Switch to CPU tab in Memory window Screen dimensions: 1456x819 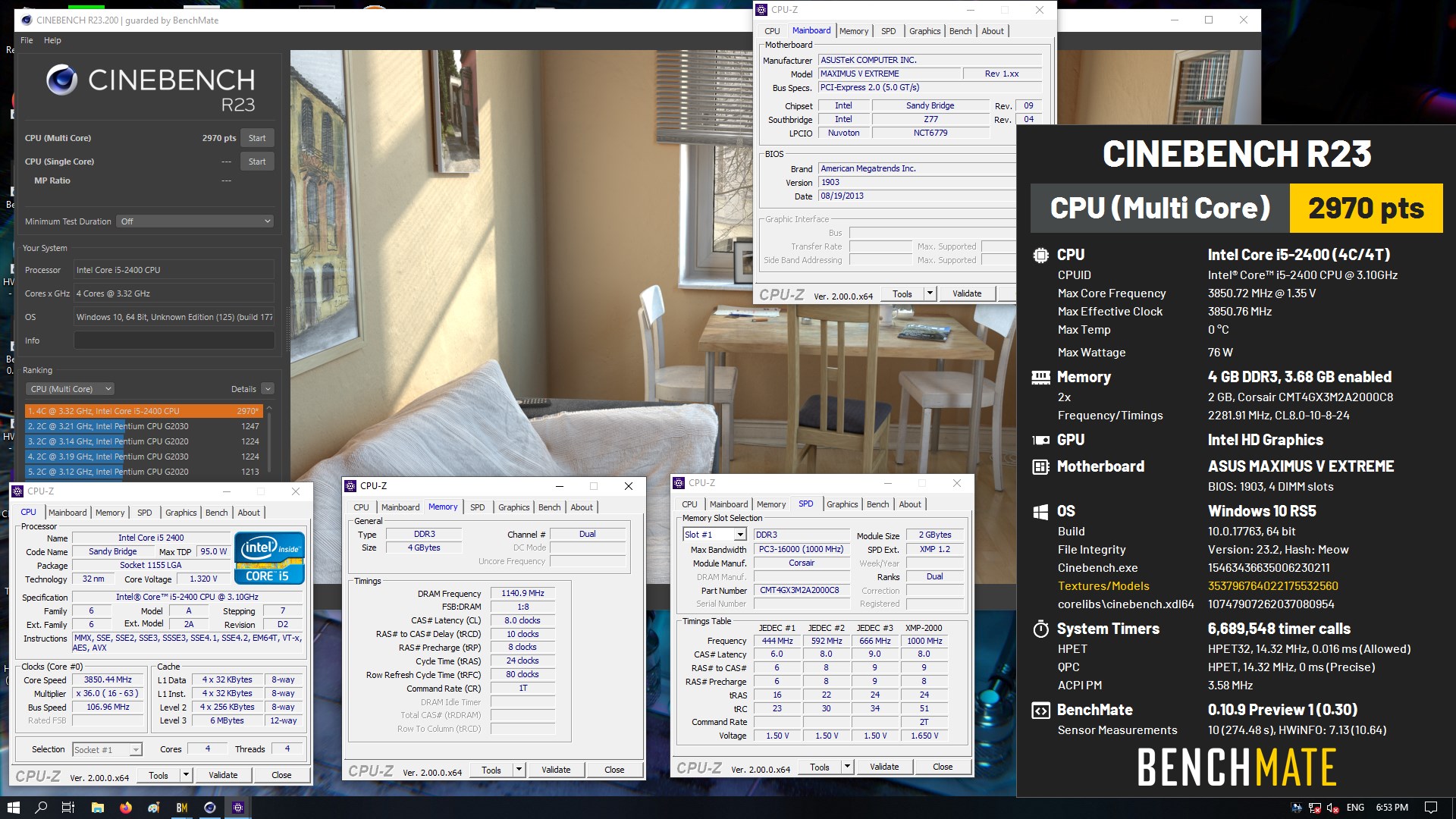tap(361, 507)
